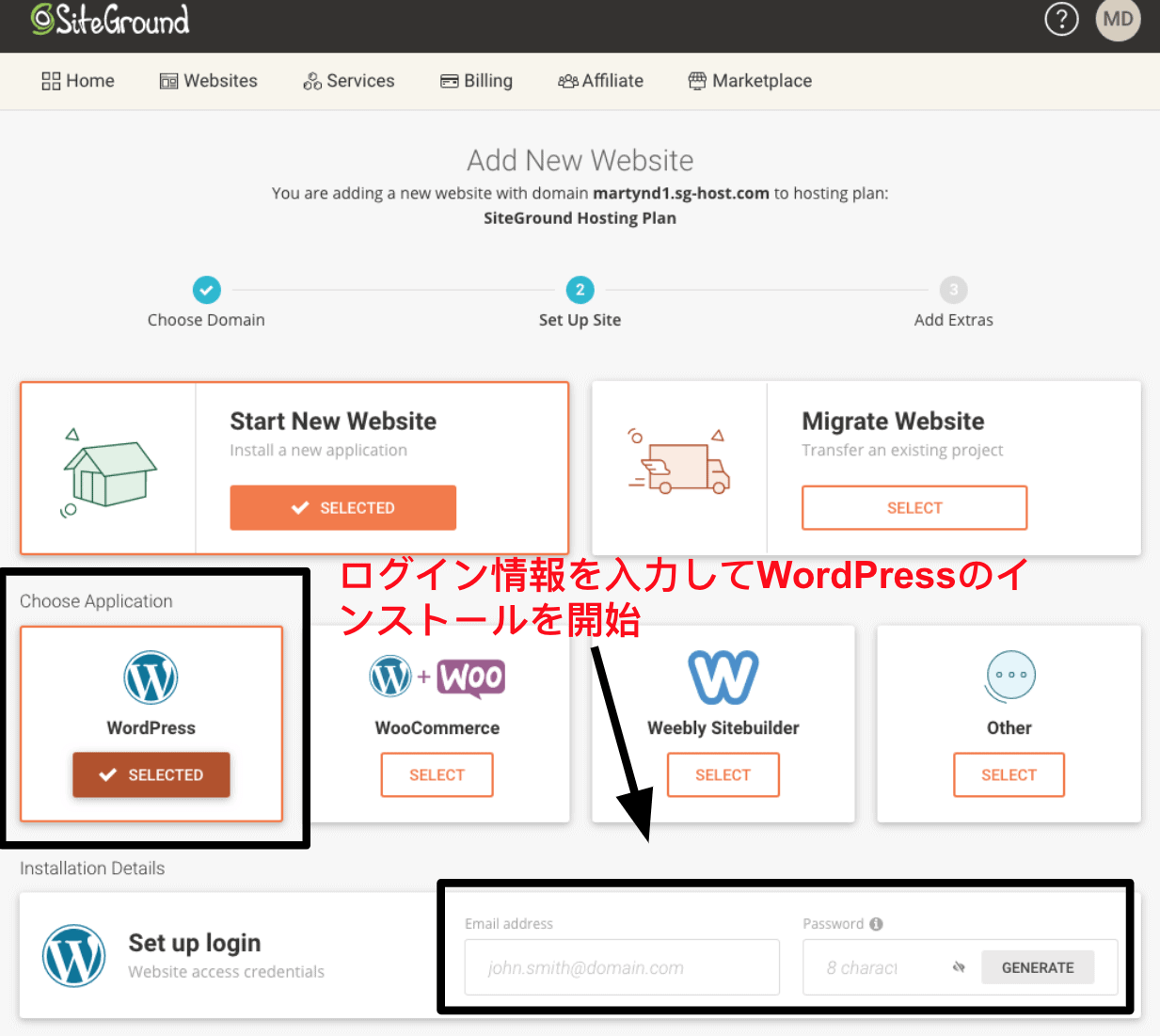
Task: Click the house icon for Start New Website
Action: (108, 472)
